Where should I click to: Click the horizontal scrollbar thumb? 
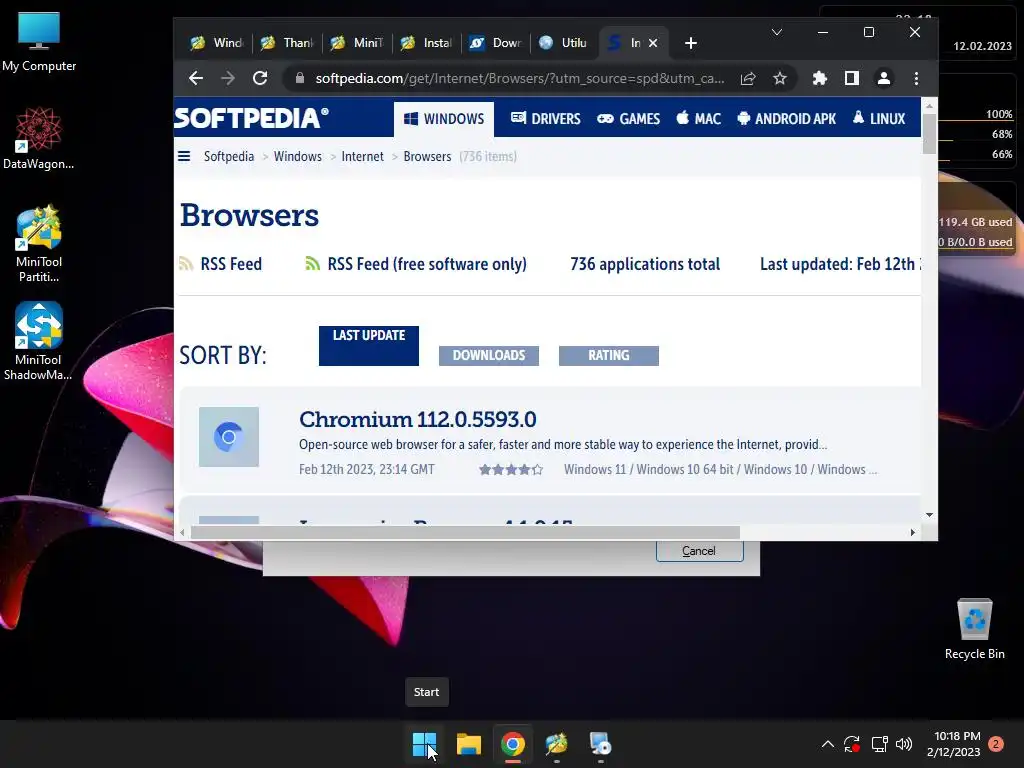point(465,533)
